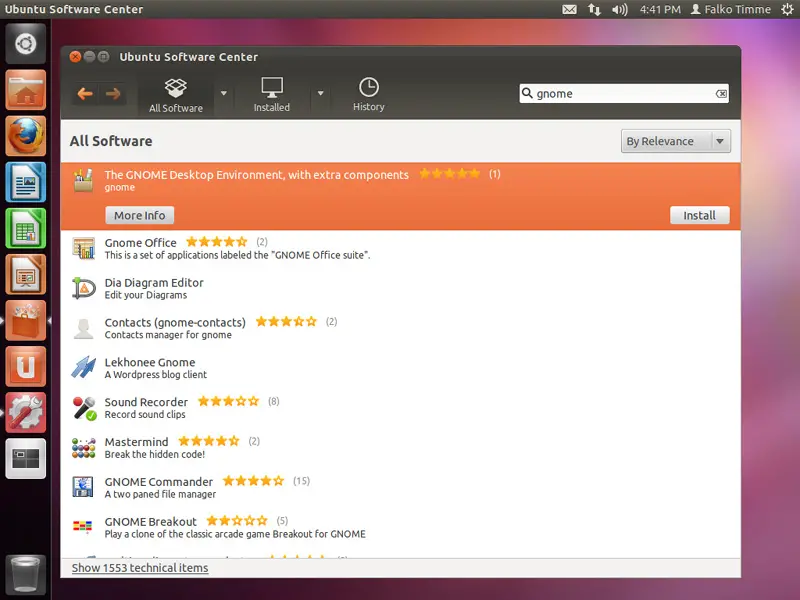Open the Trash in the launcher
Image resolution: width=800 pixels, height=600 pixels.
coord(26,574)
